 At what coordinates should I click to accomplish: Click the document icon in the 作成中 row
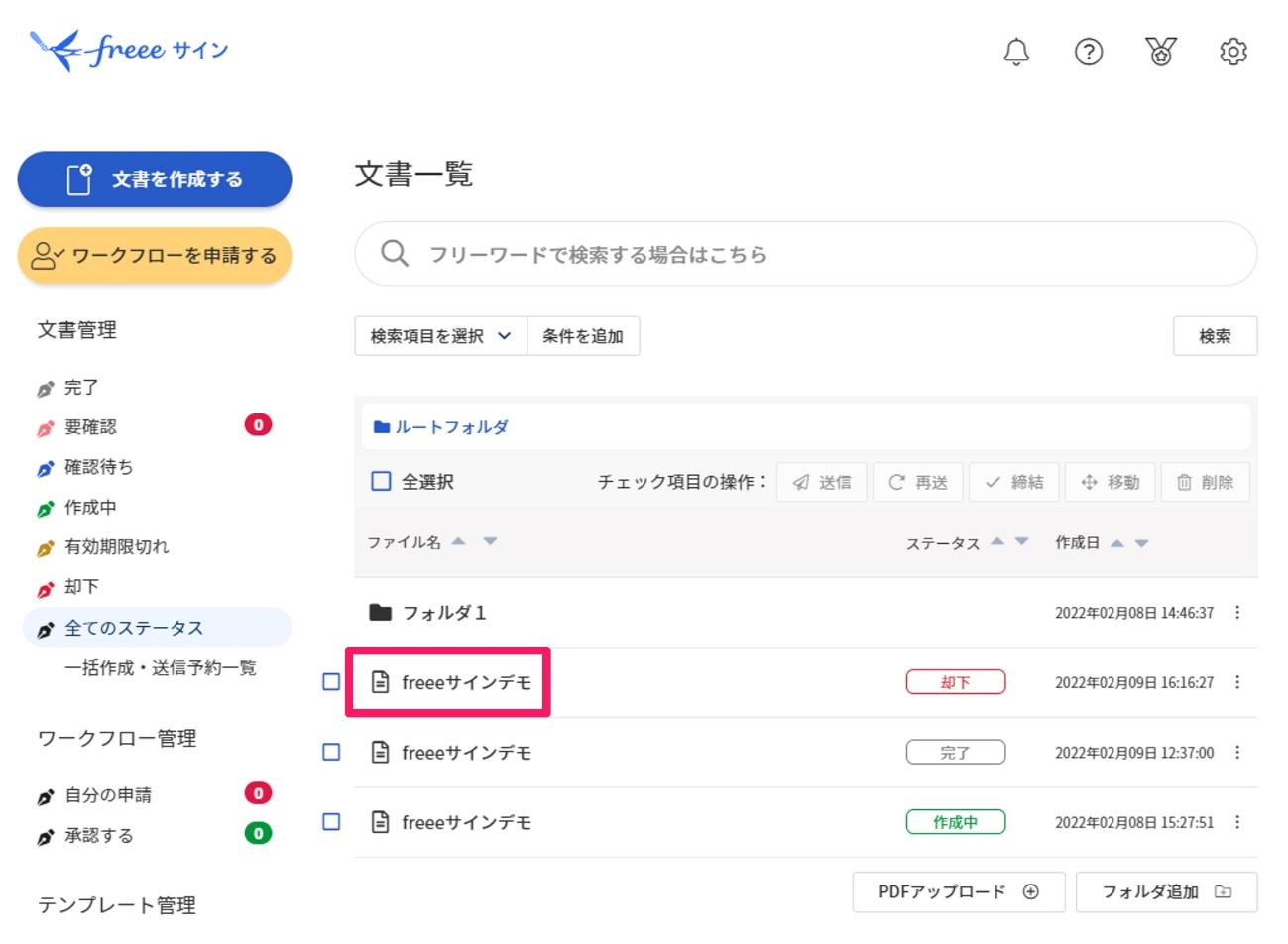pos(380,822)
